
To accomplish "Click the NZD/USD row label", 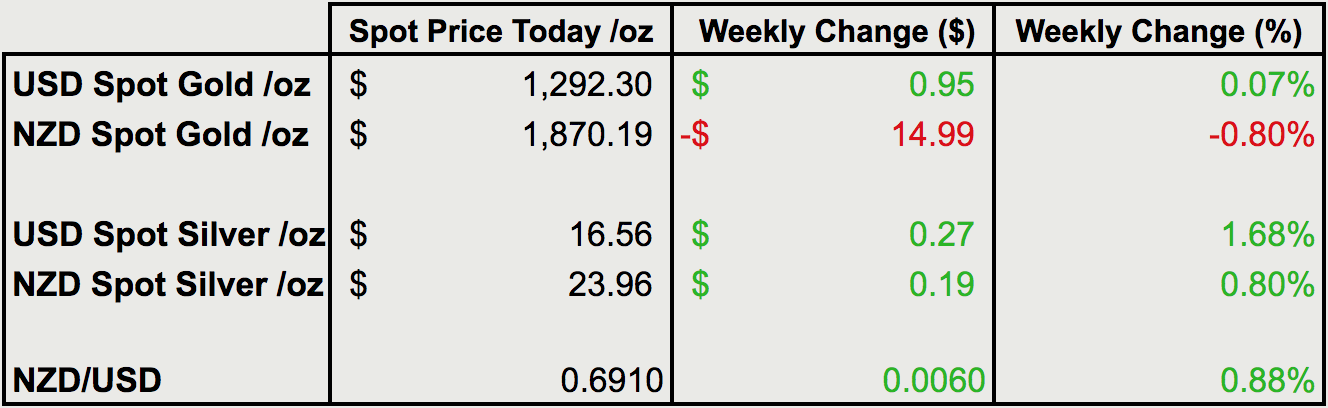I will [88, 380].
